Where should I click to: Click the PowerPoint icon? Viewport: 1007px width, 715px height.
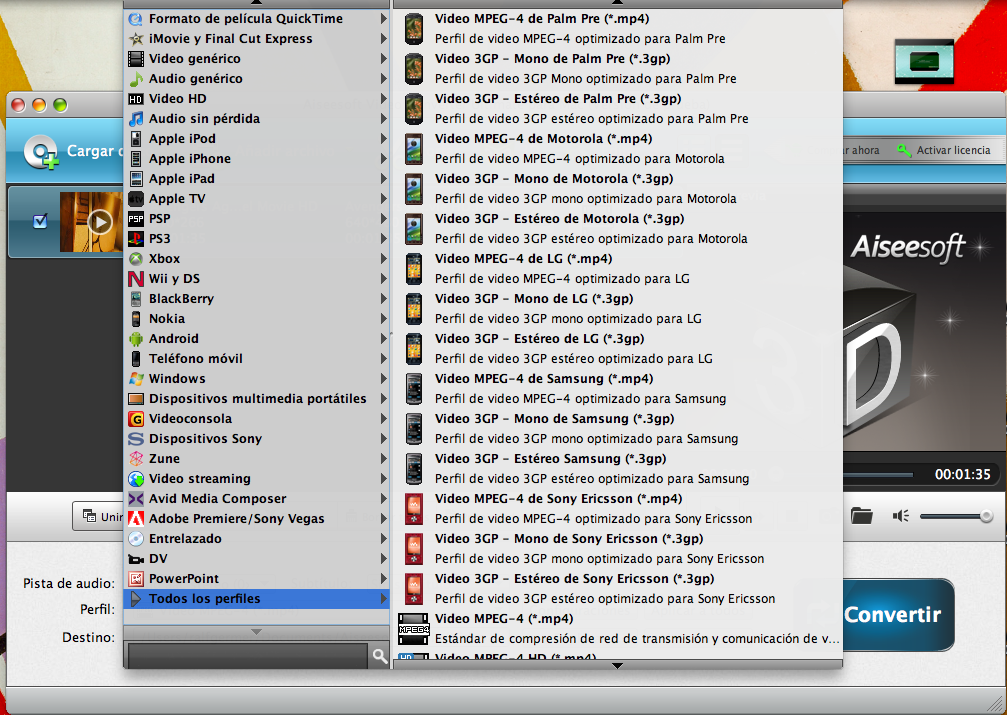point(136,579)
